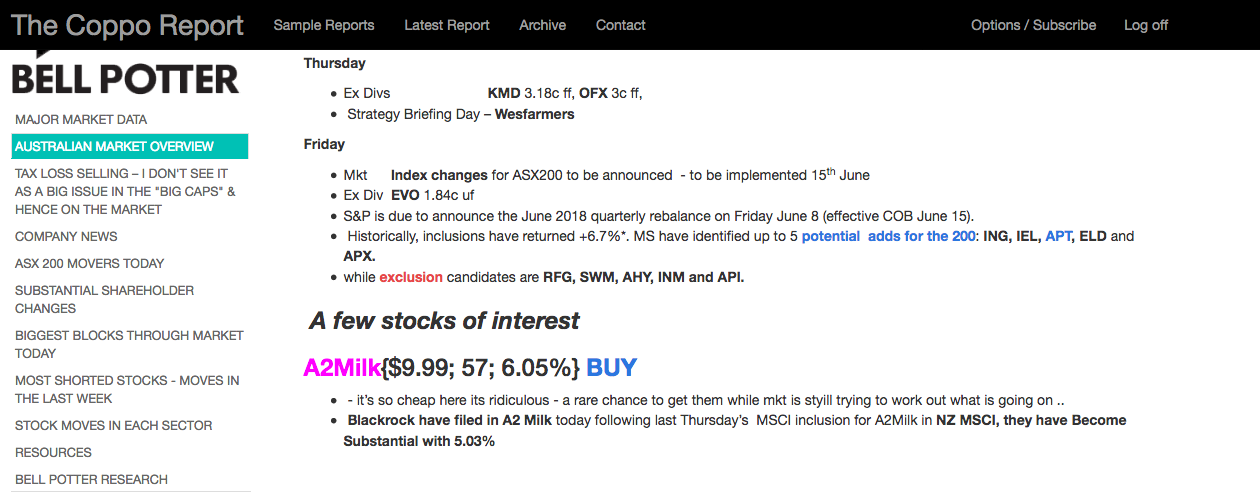
Task: Select the Contact nav link
Action: click(621, 25)
